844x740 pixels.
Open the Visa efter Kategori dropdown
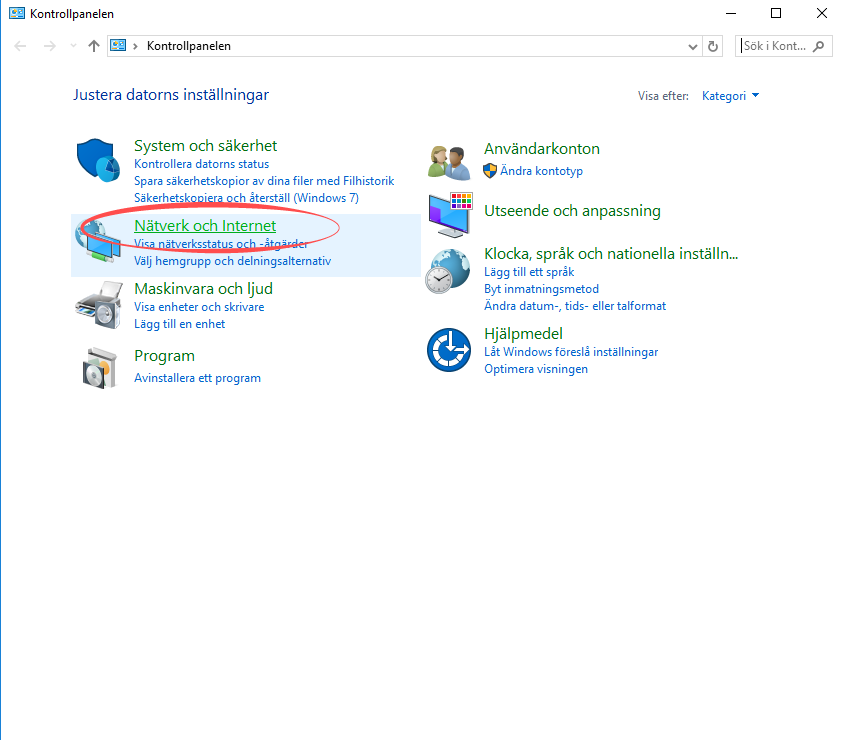[730, 96]
